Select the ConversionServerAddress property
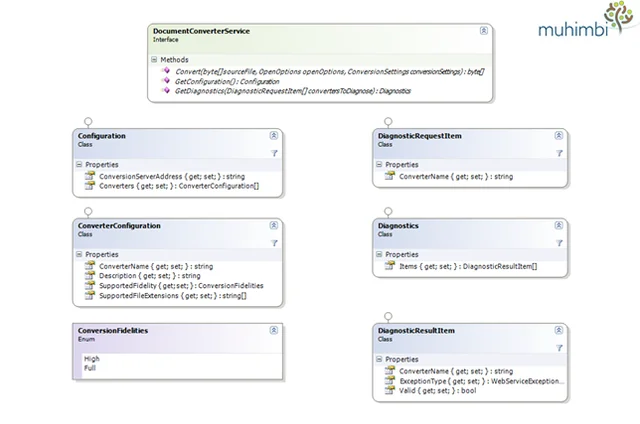 pos(172,176)
